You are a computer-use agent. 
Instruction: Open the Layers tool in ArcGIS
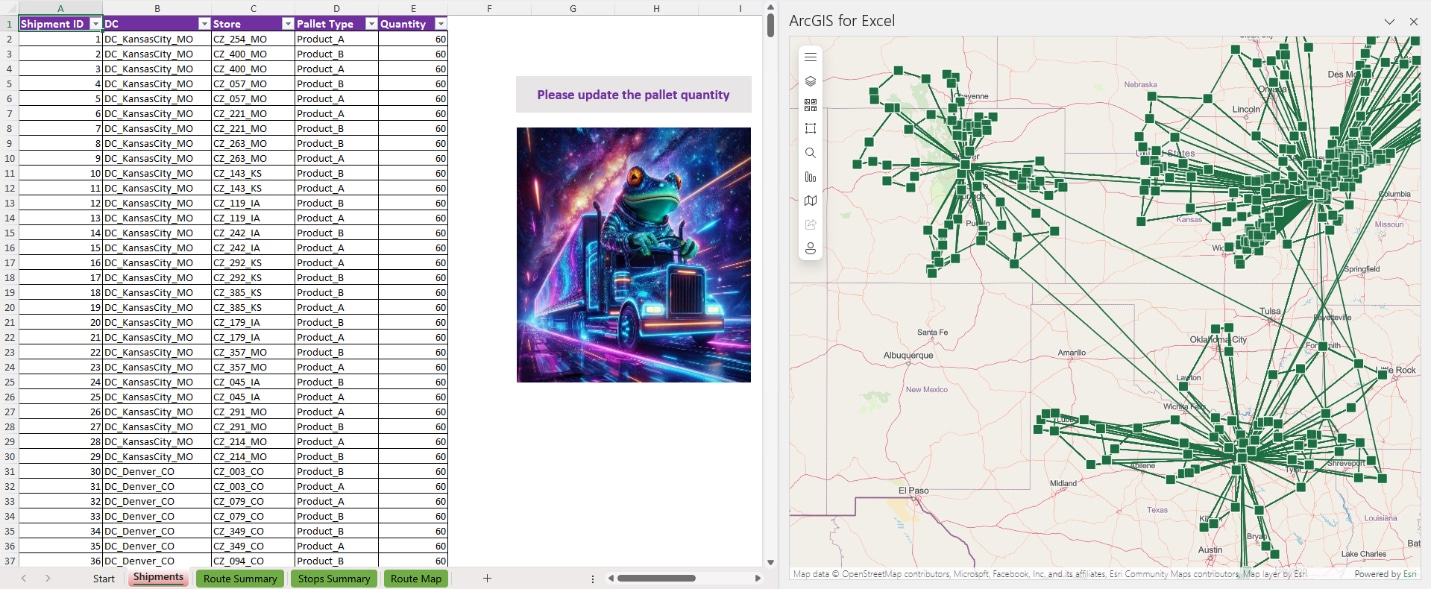tap(811, 81)
